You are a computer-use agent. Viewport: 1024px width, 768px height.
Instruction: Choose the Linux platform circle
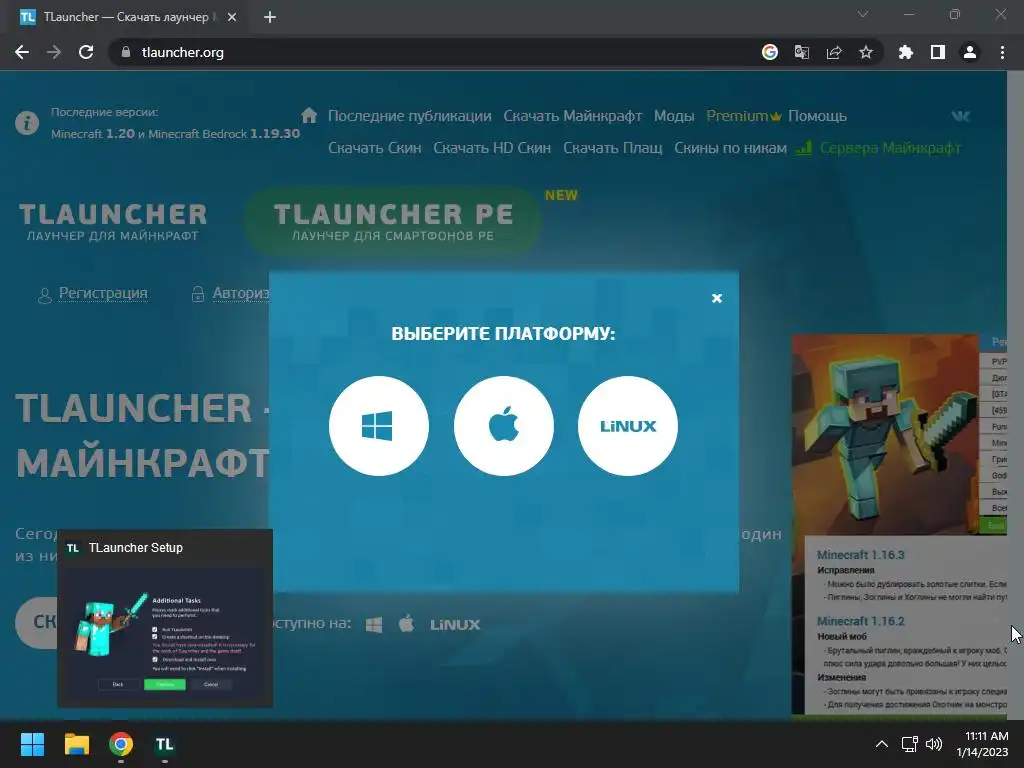coord(628,426)
